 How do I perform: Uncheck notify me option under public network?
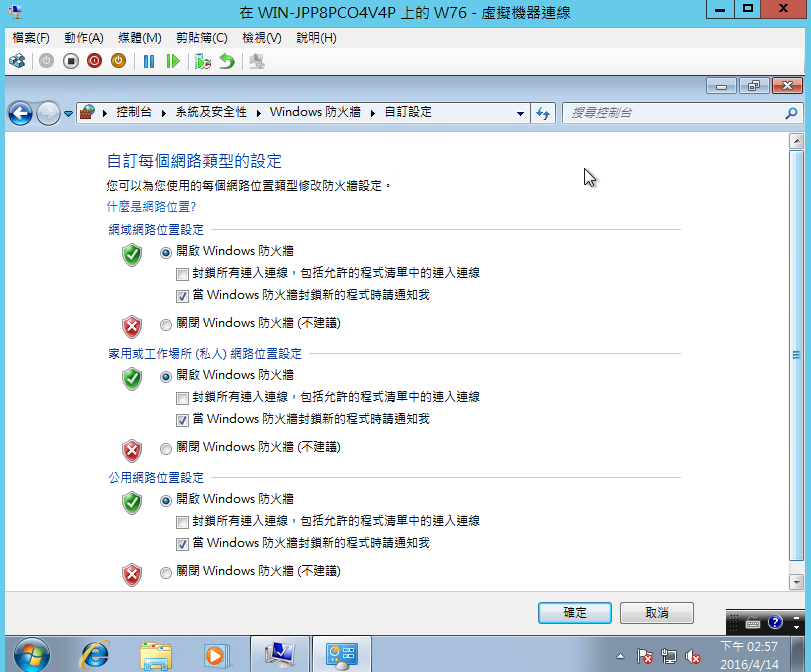coord(182,544)
